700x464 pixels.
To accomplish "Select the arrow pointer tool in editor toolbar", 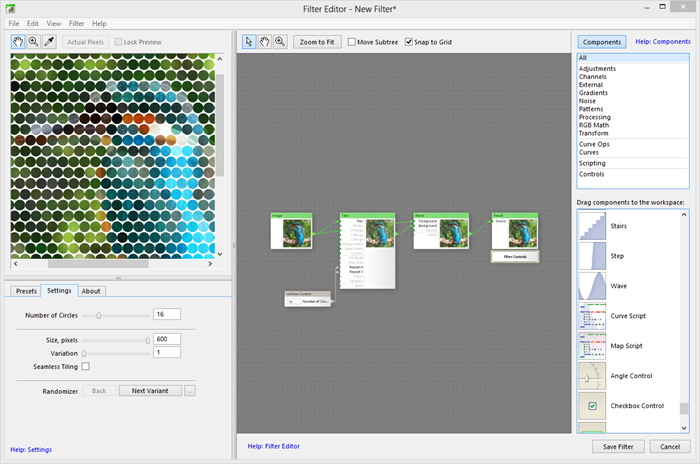I will pos(250,42).
